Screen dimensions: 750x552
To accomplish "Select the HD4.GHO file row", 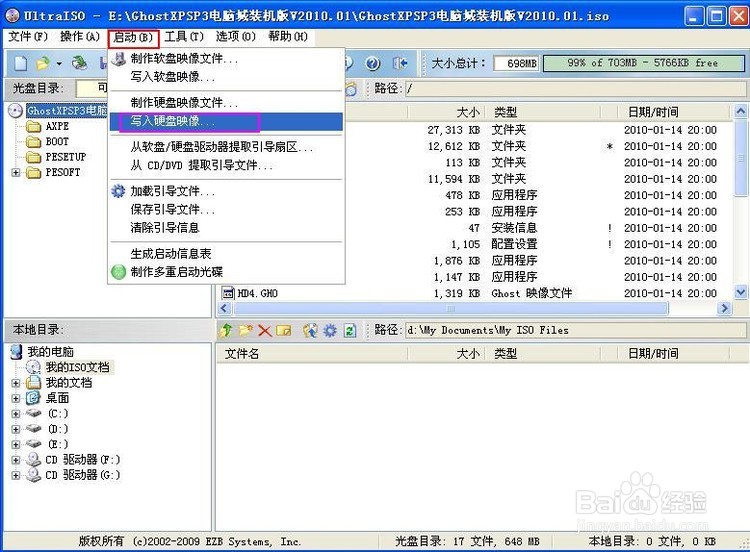I will (x=474, y=293).
